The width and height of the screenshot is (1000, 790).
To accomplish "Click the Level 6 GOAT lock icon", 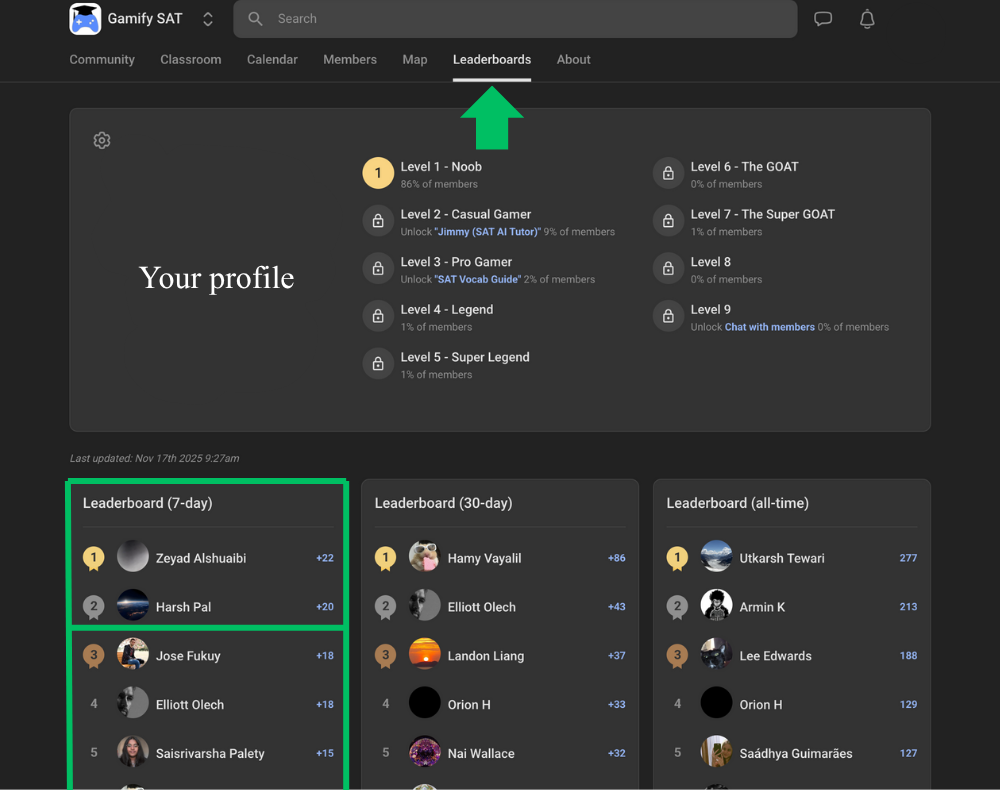I will coord(668,174).
